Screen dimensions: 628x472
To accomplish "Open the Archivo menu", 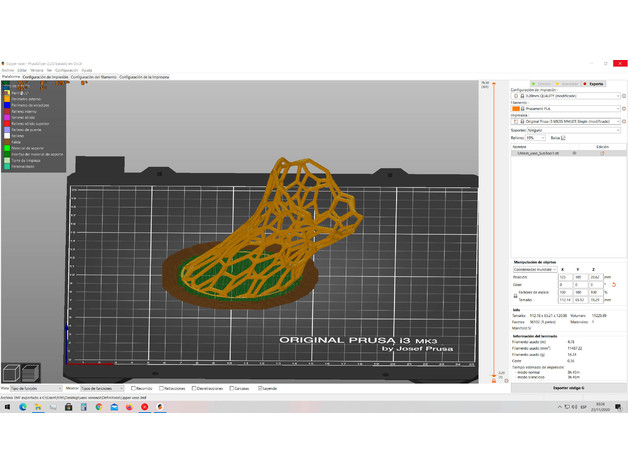I will (x=7, y=70).
